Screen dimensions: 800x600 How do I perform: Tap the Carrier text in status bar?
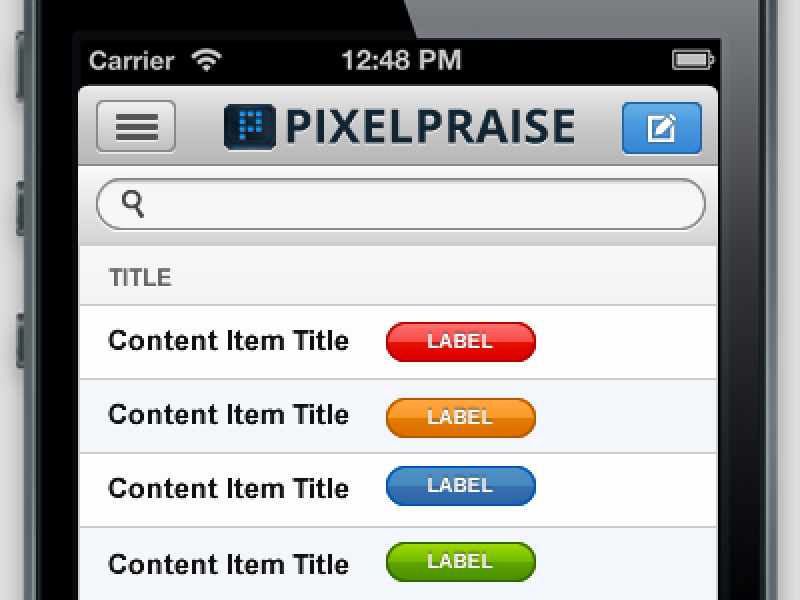coord(132,60)
